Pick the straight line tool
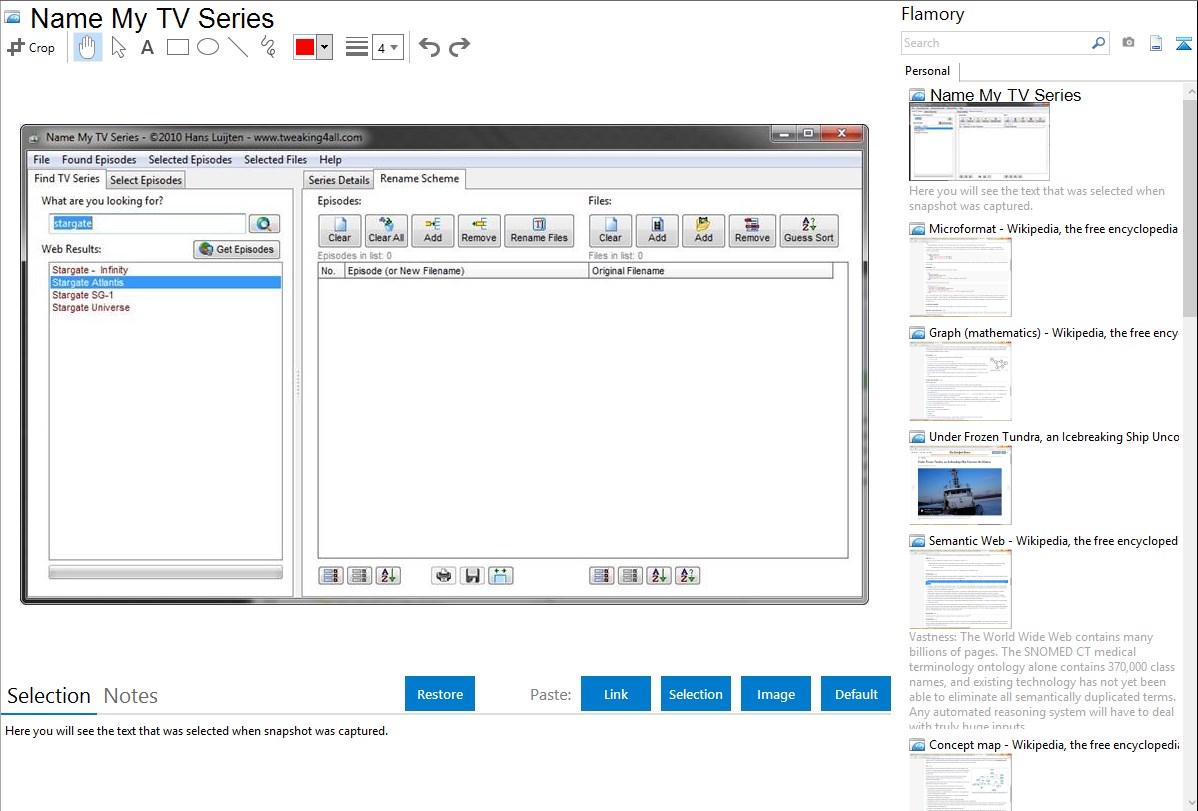Screen dimensions: 1198x811 click(238, 47)
